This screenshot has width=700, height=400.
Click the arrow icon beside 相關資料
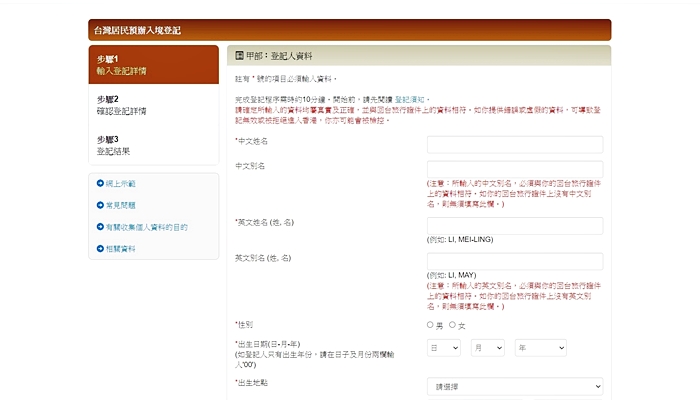coord(100,248)
